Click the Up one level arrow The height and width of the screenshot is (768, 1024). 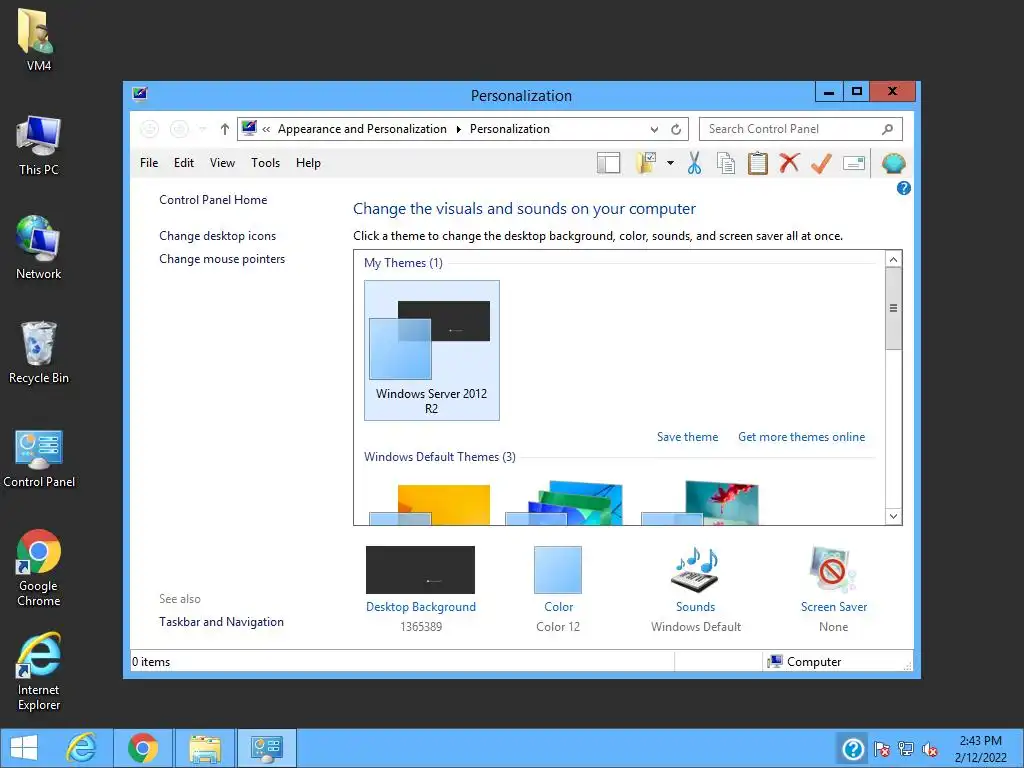[225, 129]
